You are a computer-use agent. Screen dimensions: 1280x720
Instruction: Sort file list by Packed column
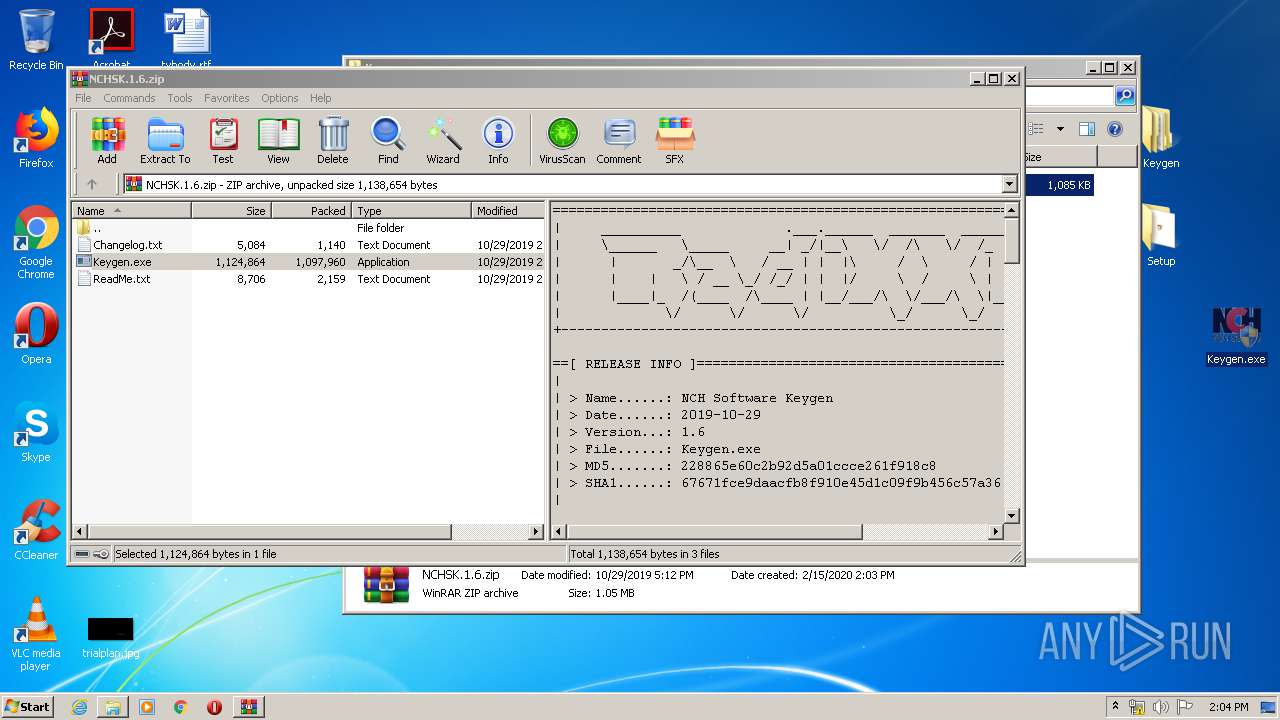click(311, 210)
